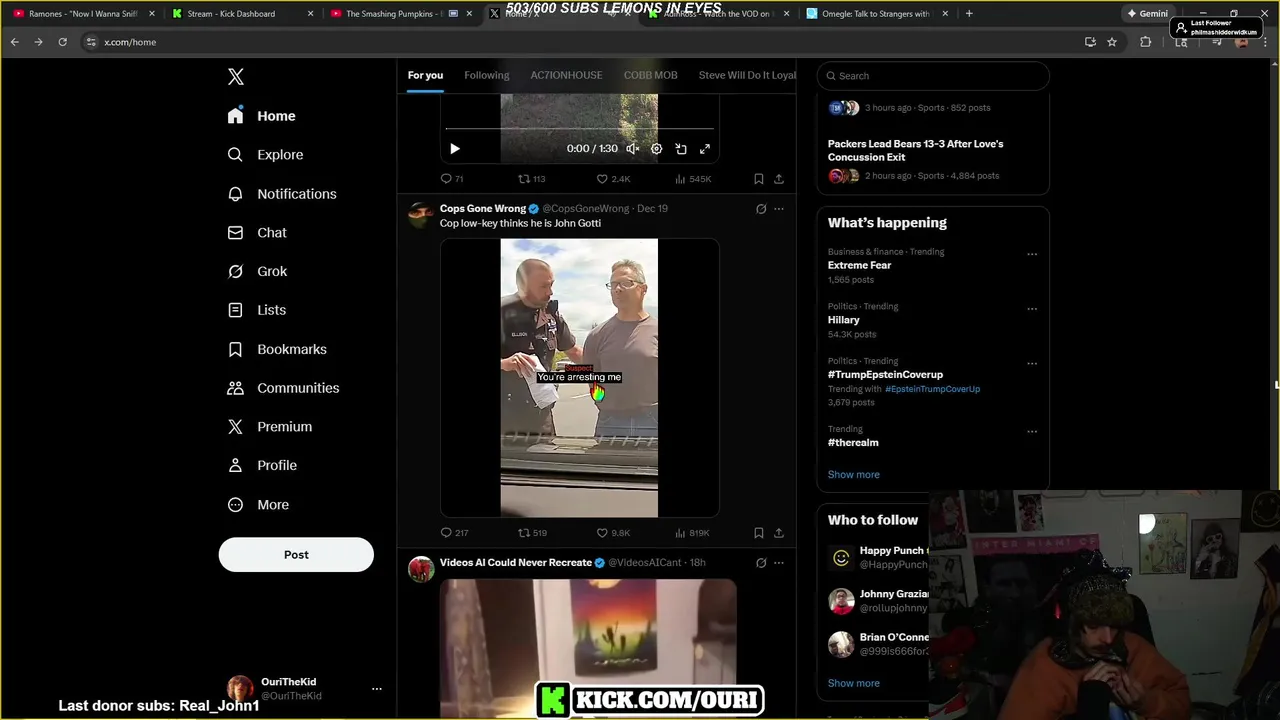1280x720 pixels.
Task: Bookmark this page with the star icon
Action: pyautogui.click(x=1112, y=42)
